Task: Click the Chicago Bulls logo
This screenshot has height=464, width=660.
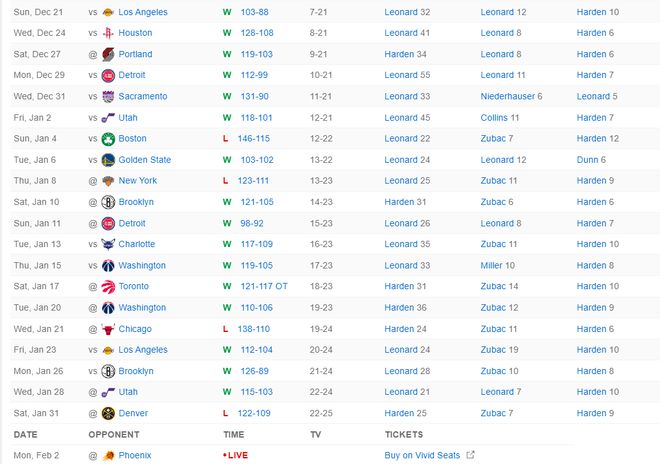Action: 108,329
